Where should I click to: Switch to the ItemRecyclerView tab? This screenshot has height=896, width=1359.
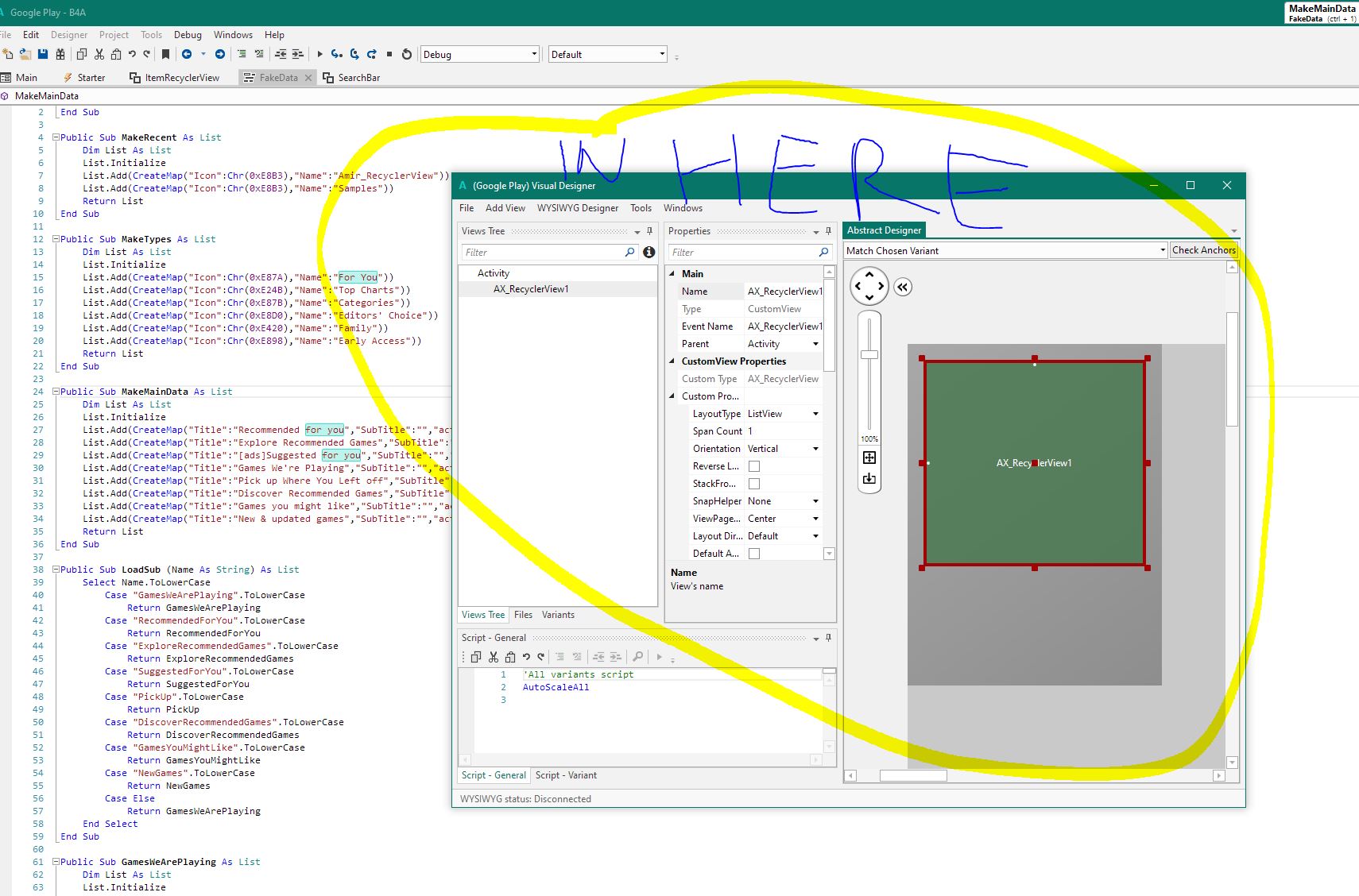[174, 78]
